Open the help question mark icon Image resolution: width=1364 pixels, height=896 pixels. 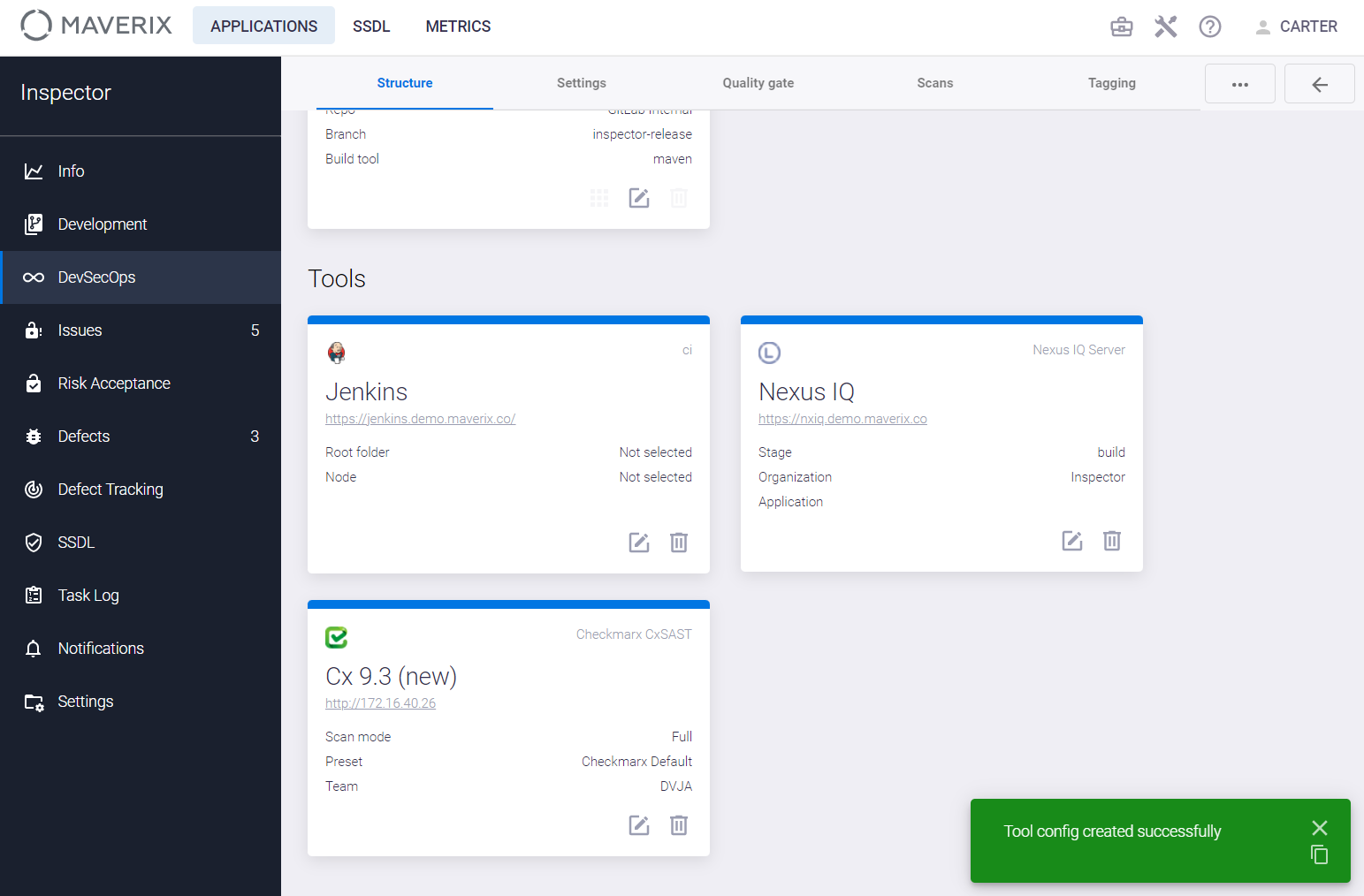[x=1210, y=27]
